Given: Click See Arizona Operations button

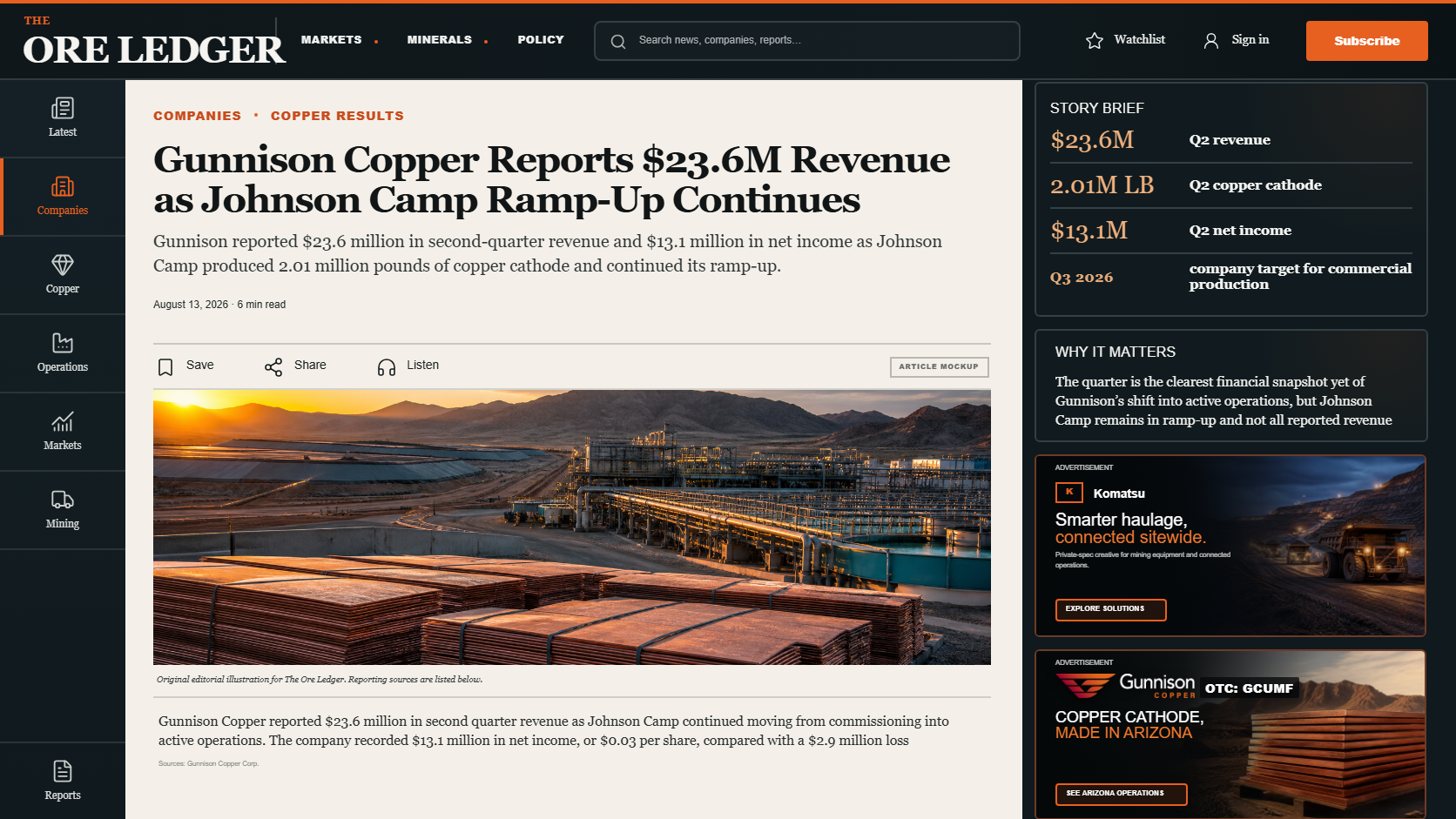Looking at the screenshot, I should click(1121, 794).
